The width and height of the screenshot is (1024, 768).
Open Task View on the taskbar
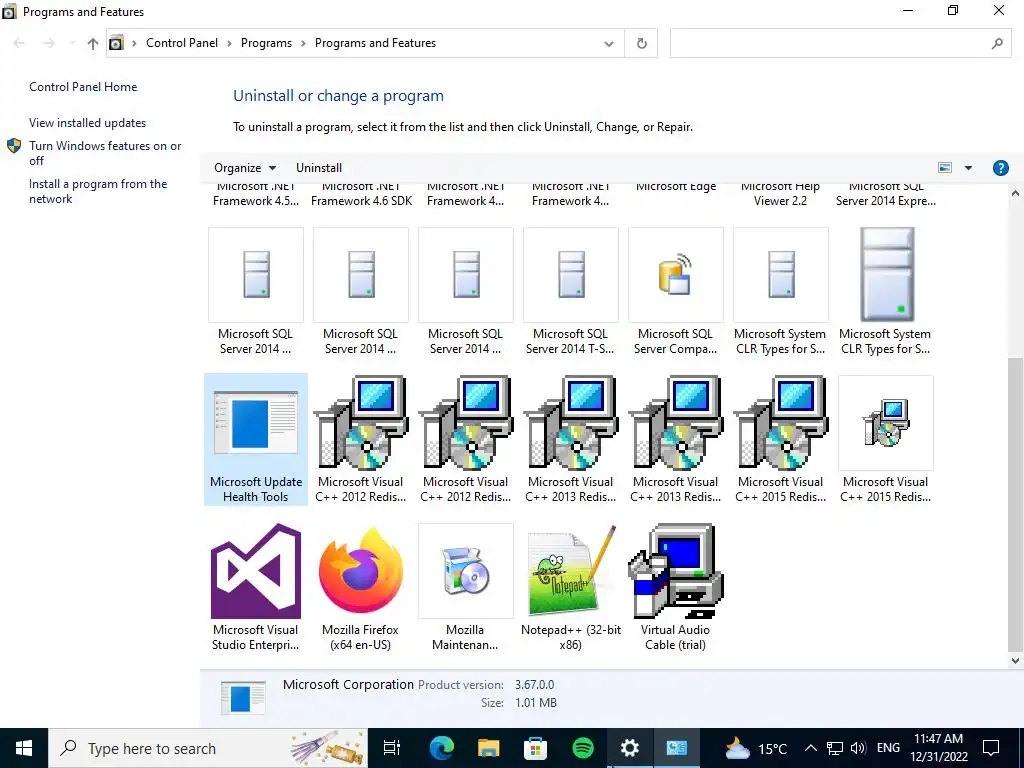pyautogui.click(x=392, y=748)
